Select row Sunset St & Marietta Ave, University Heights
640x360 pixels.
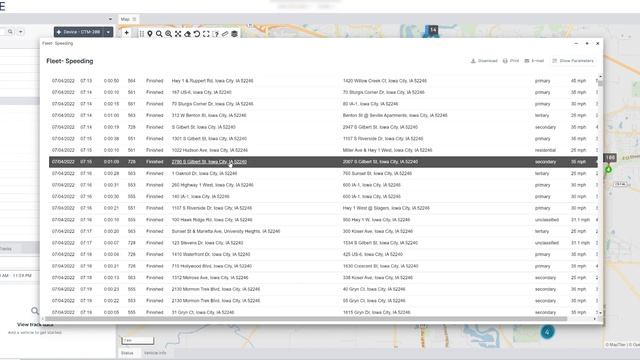[323, 231]
